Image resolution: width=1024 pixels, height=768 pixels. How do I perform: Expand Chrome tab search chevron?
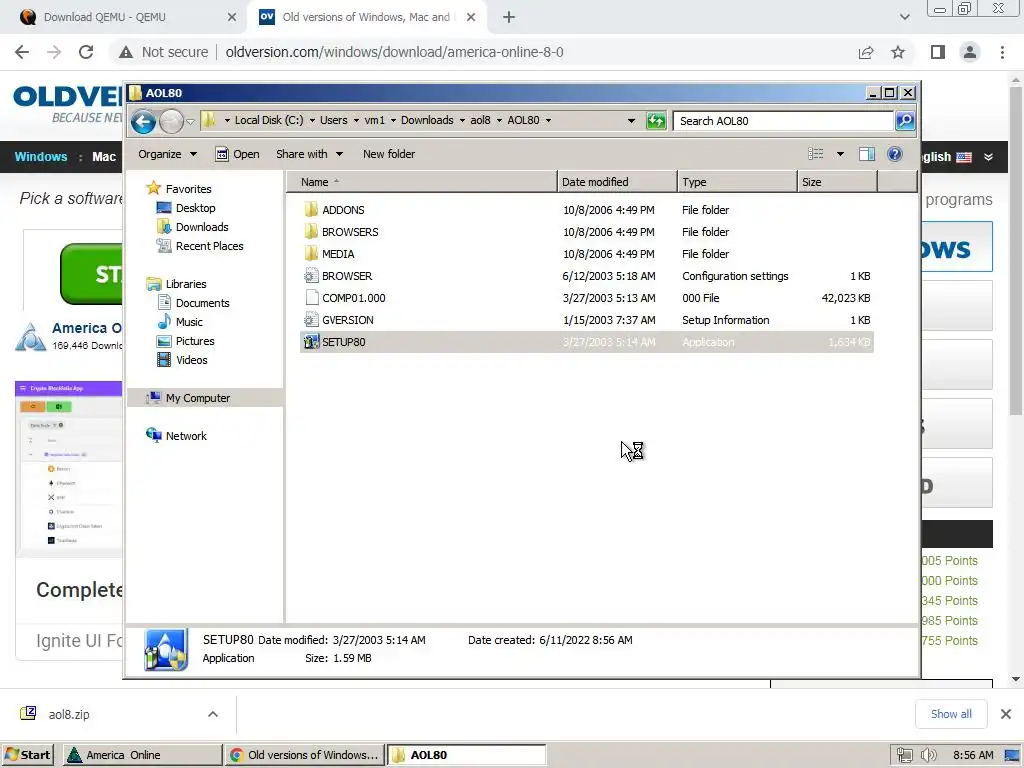(904, 17)
